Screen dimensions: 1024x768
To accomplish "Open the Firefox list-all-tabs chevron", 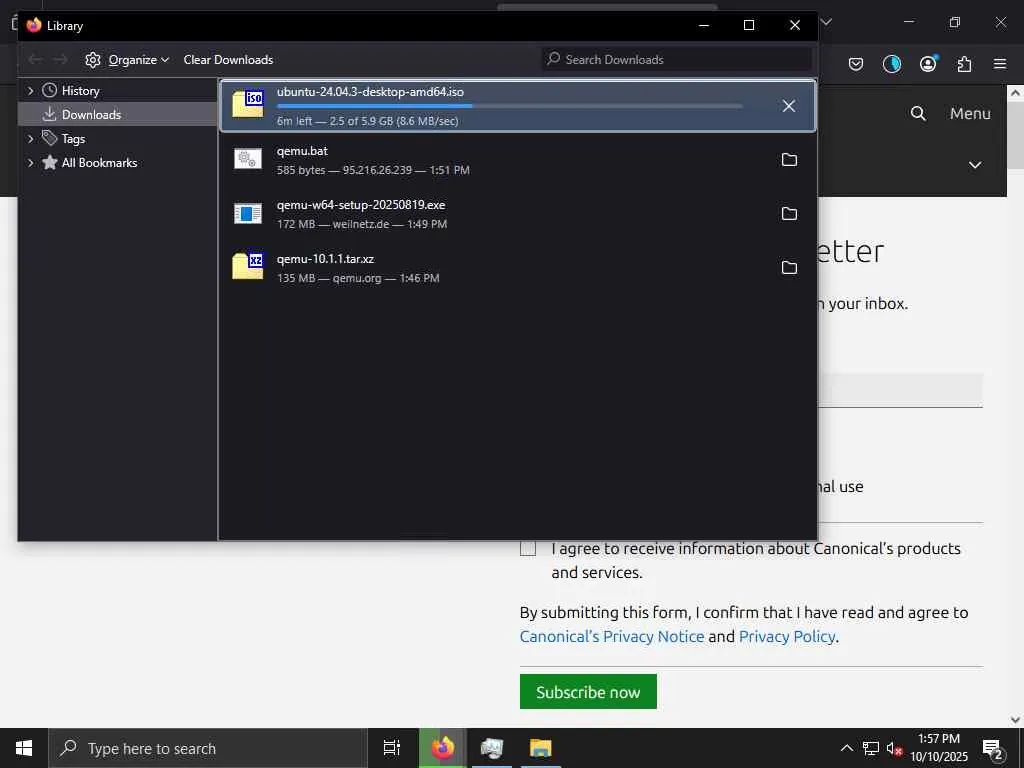I will point(826,22).
